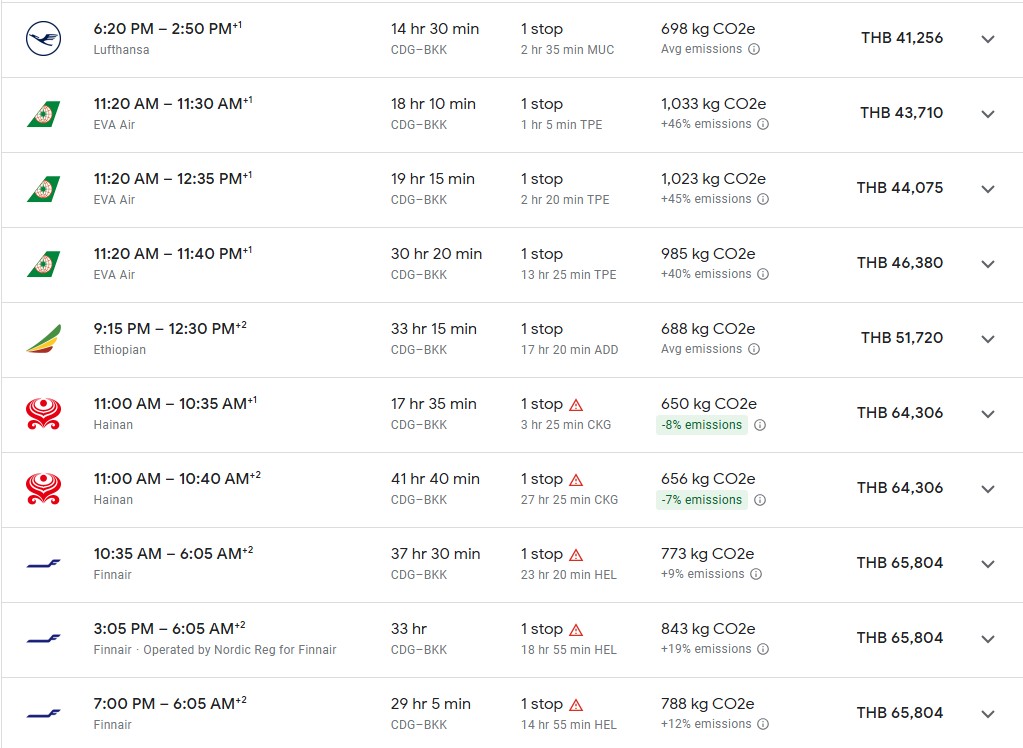Click the -8% emissions green badge
Screen dimensions: 1023x748
[701, 425]
